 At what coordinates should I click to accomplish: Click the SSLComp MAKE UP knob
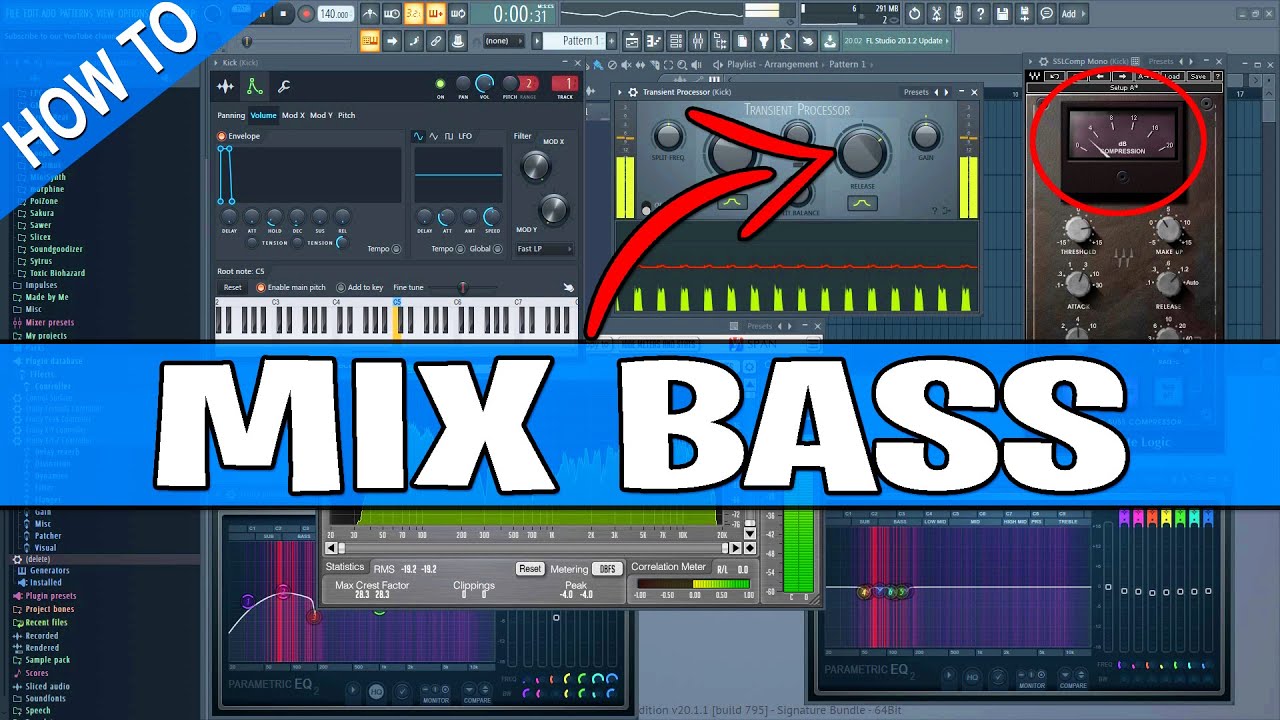pyautogui.click(x=1168, y=229)
